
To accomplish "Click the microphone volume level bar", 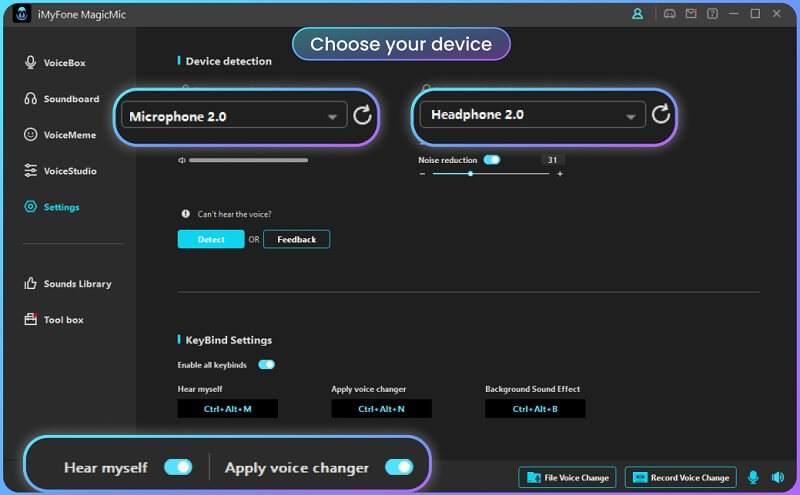I will 248,160.
